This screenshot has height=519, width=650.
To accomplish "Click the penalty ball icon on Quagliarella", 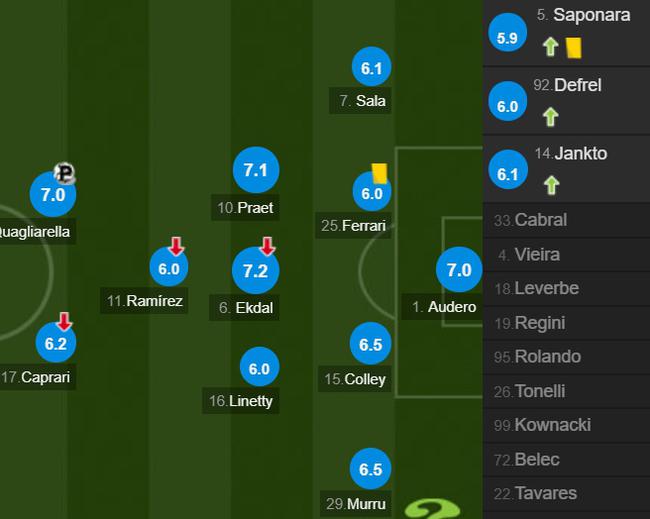I will [65, 172].
